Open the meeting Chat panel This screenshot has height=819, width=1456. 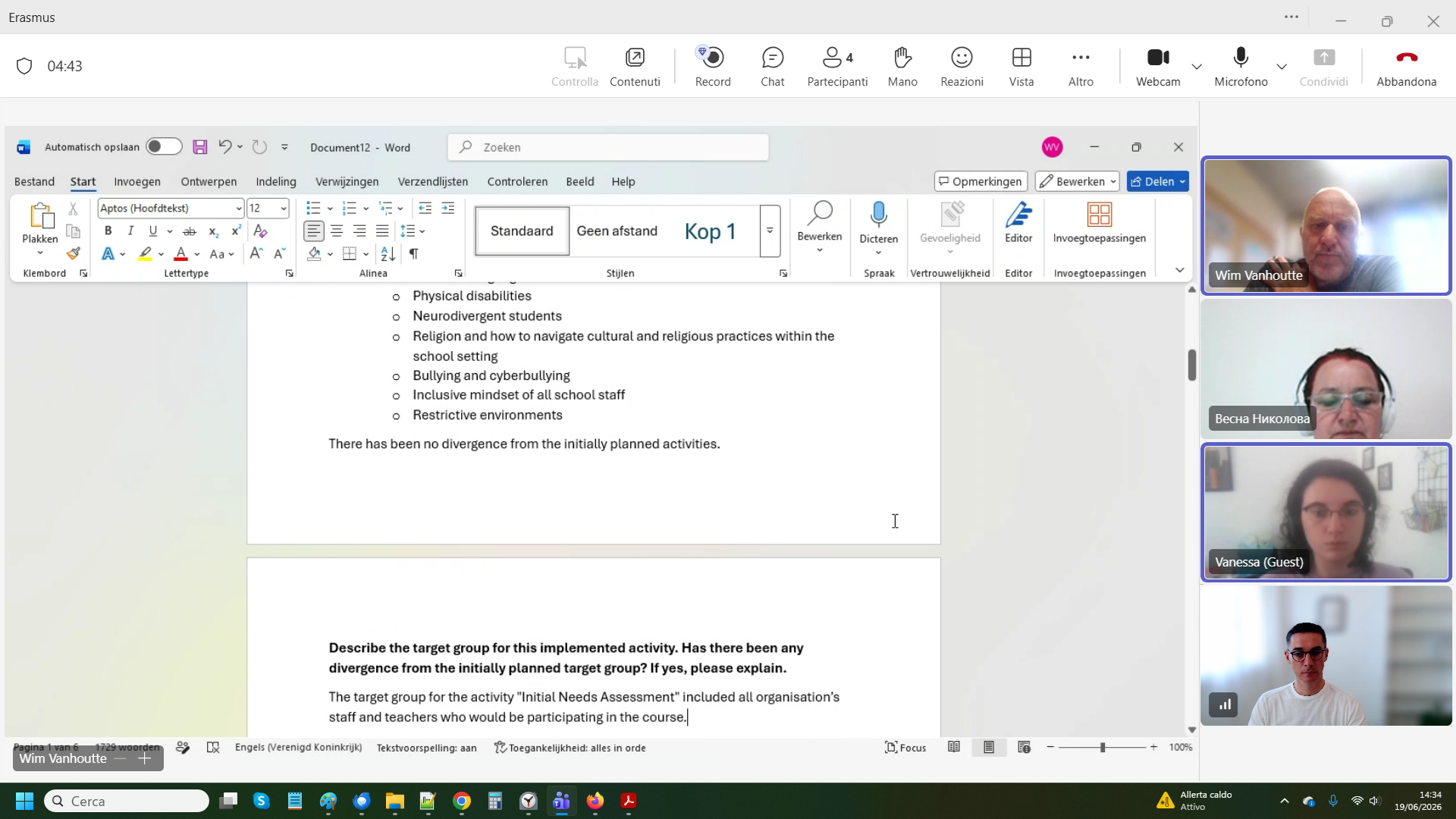point(772,66)
